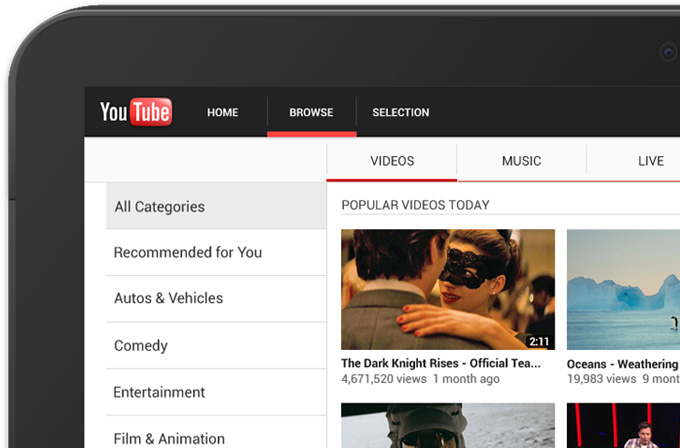
Task: Open the Entertainment category
Action: coord(216,392)
